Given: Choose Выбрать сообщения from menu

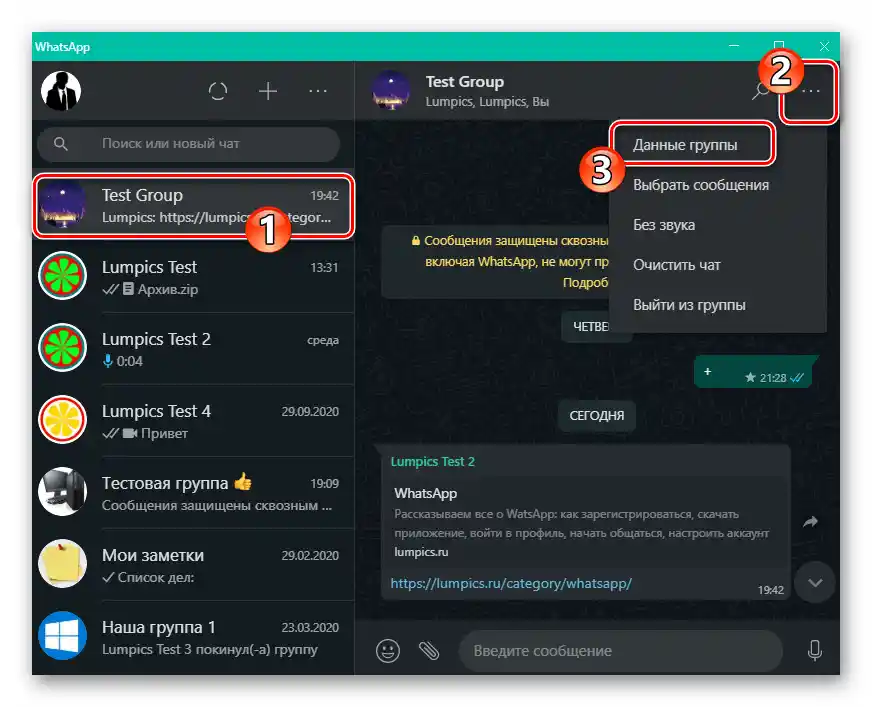Looking at the screenshot, I should tap(717, 185).
